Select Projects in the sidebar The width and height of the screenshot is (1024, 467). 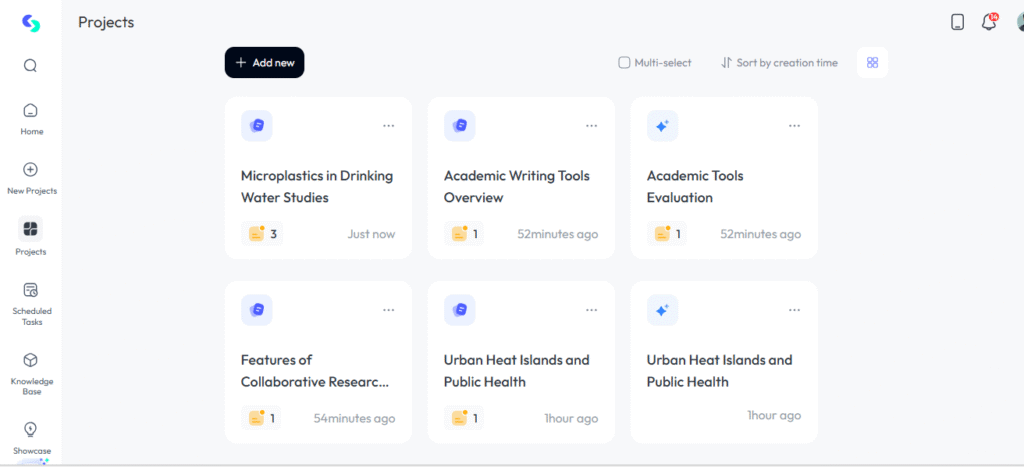click(31, 236)
